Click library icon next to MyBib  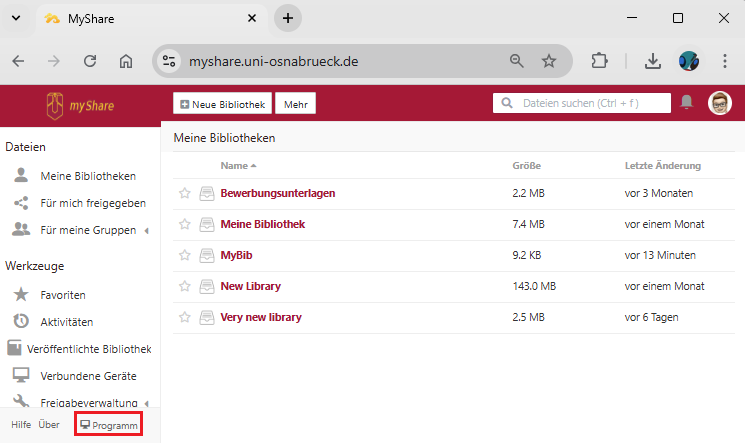pos(207,255)
